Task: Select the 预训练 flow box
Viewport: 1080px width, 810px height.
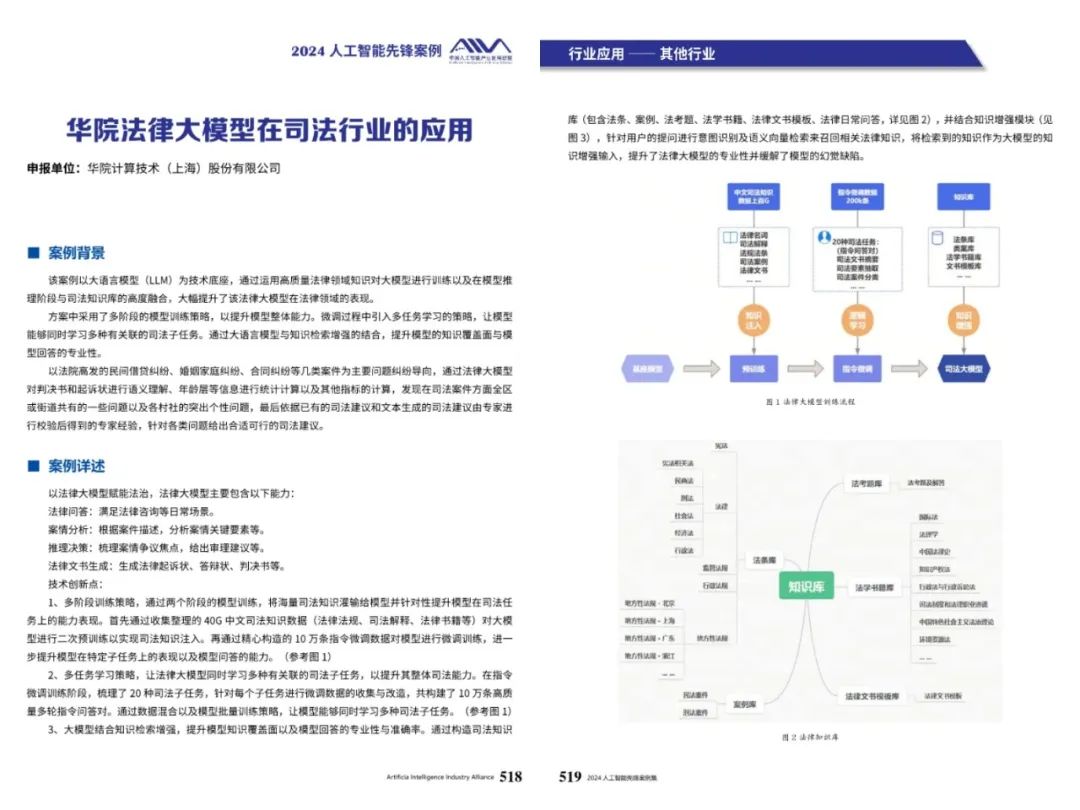Action: pos(754,368)
